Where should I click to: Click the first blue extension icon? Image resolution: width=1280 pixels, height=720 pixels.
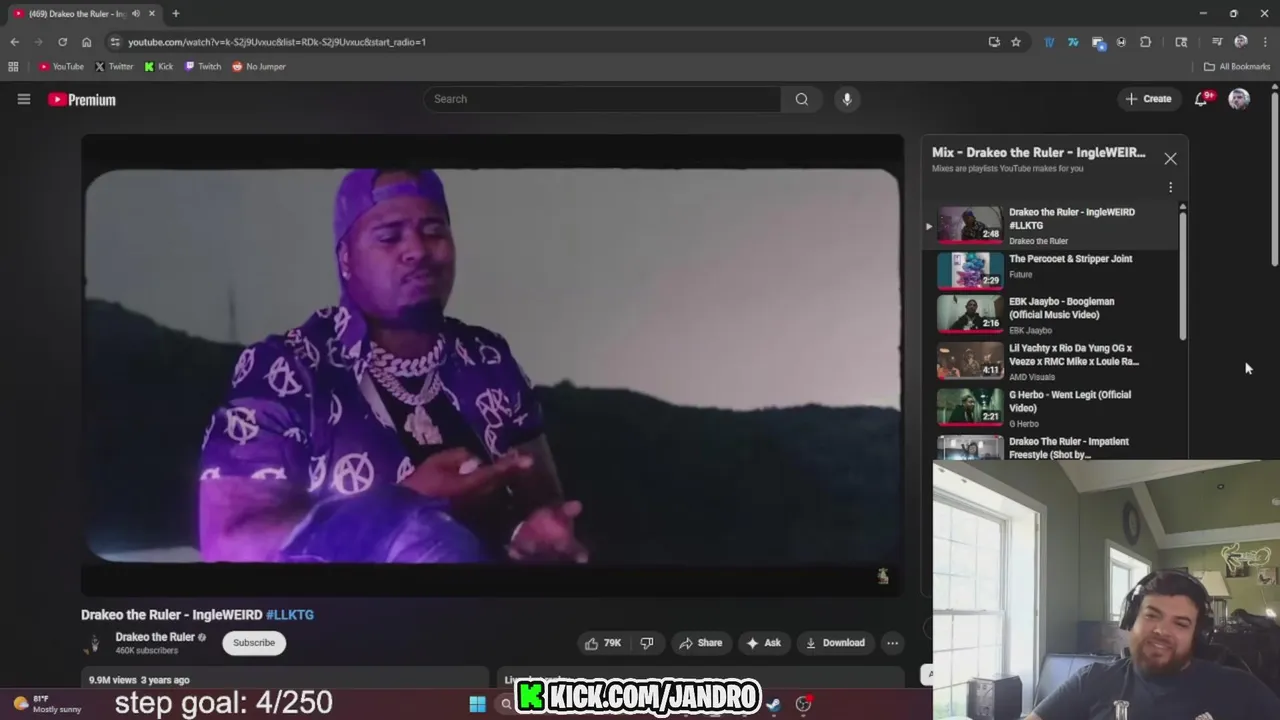click(1049, 42)
